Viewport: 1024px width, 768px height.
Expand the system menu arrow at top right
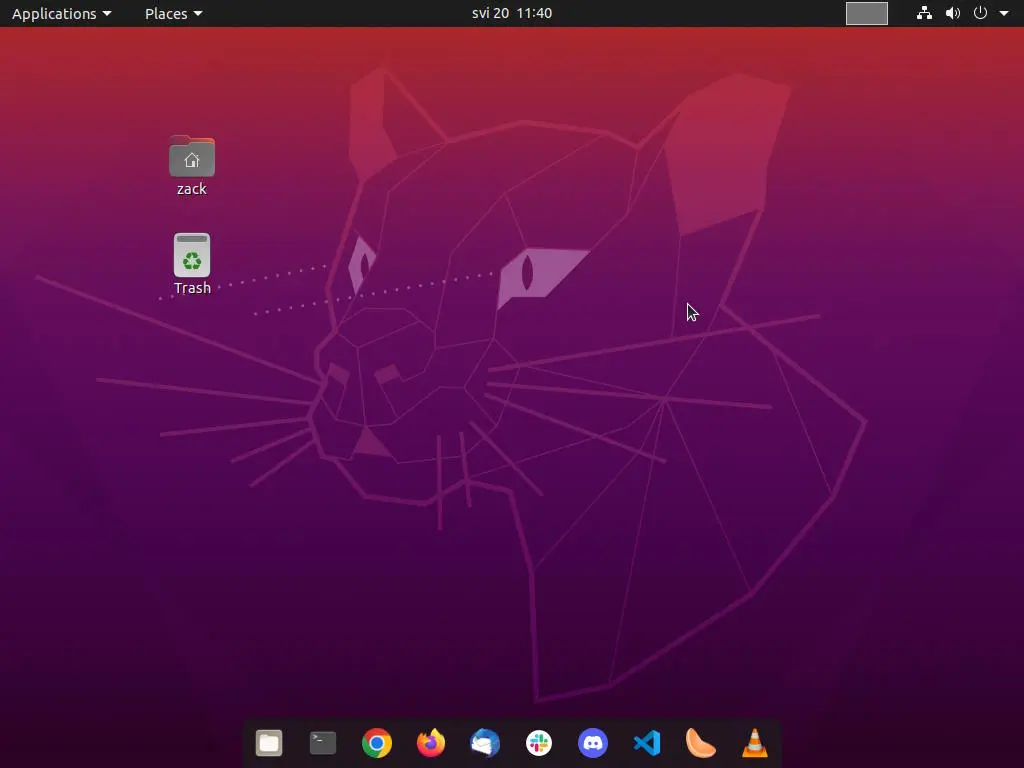point(1004,13)
